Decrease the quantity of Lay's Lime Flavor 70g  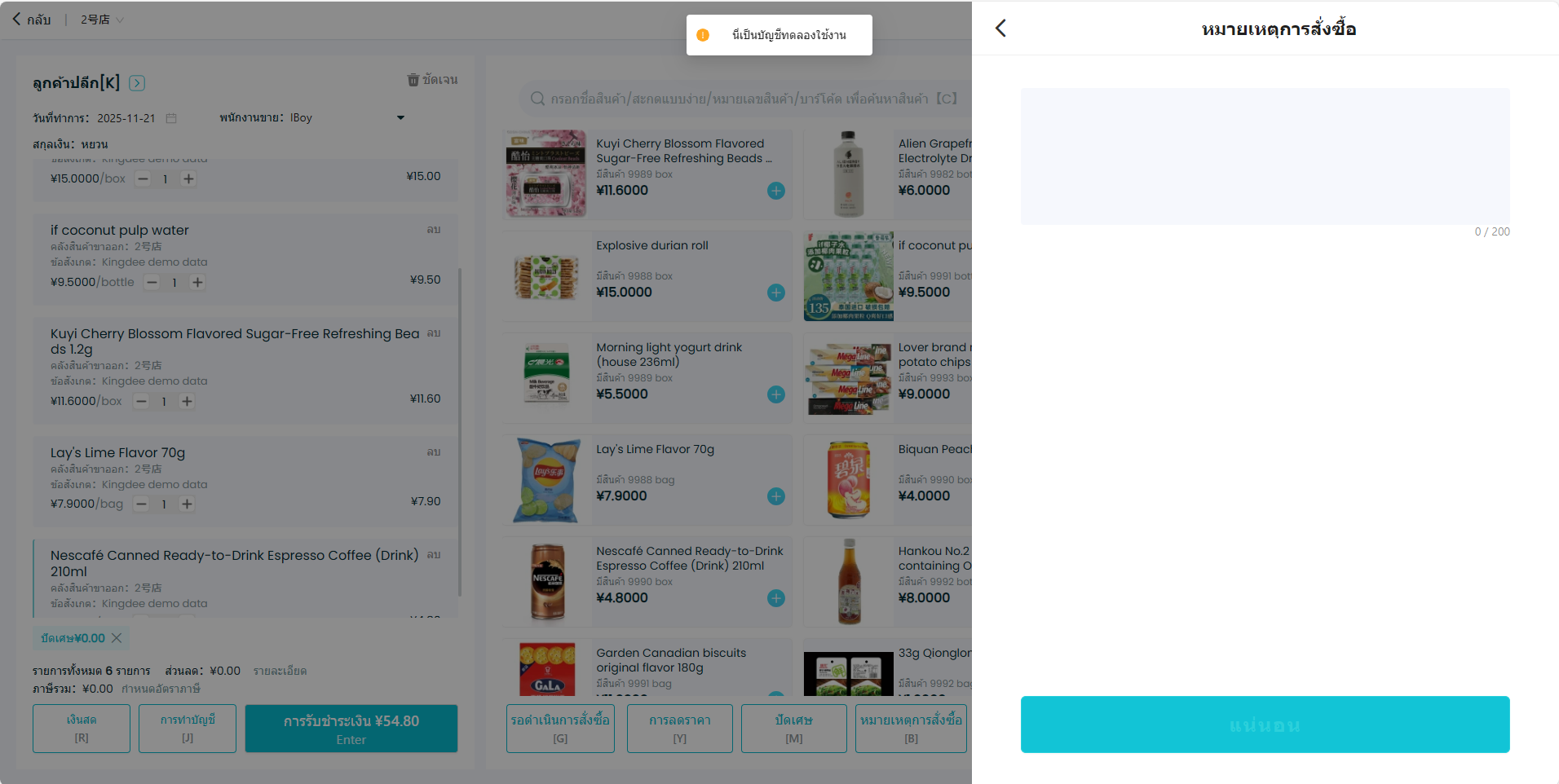pyautogui.click(x=141, y=504)
